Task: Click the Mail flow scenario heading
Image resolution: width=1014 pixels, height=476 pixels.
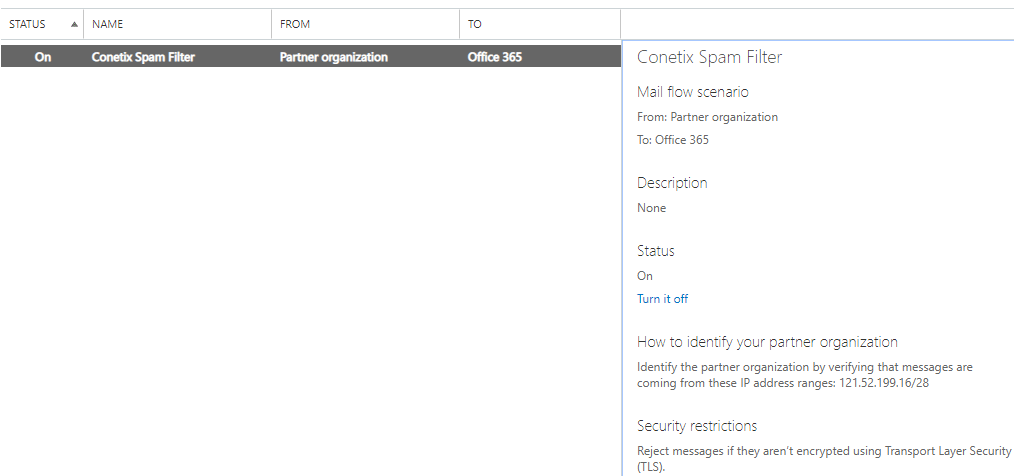Action: click(693, 92)
